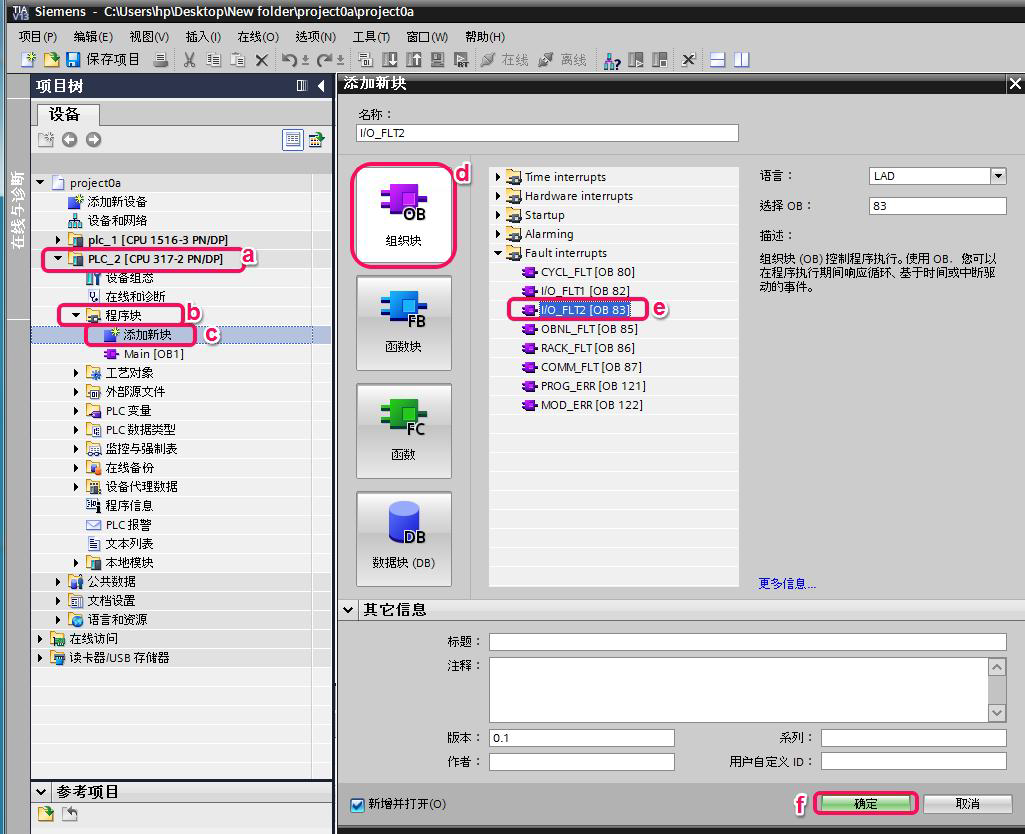Open the 在线(O) menu
Screen dimensions: 1025x834
[258, 37]
